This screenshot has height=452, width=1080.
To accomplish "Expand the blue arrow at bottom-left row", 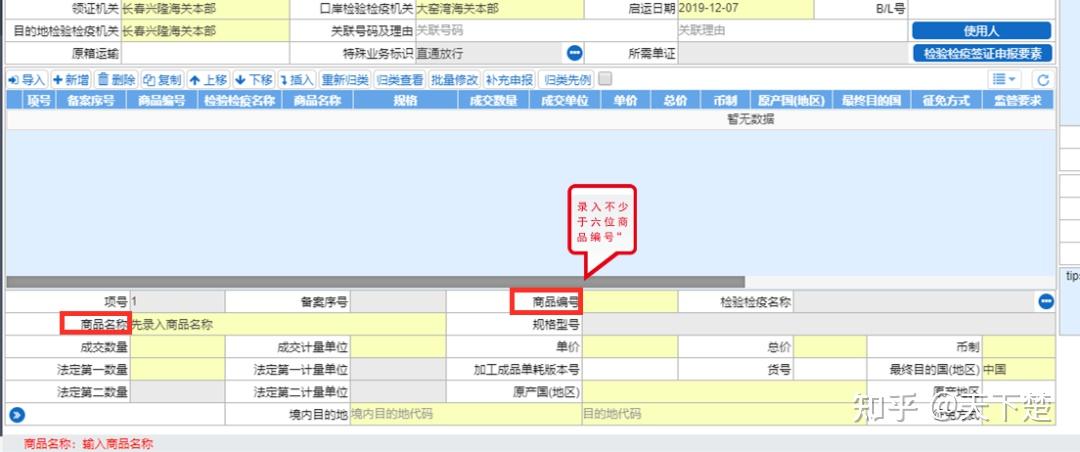I will (17, 414).
